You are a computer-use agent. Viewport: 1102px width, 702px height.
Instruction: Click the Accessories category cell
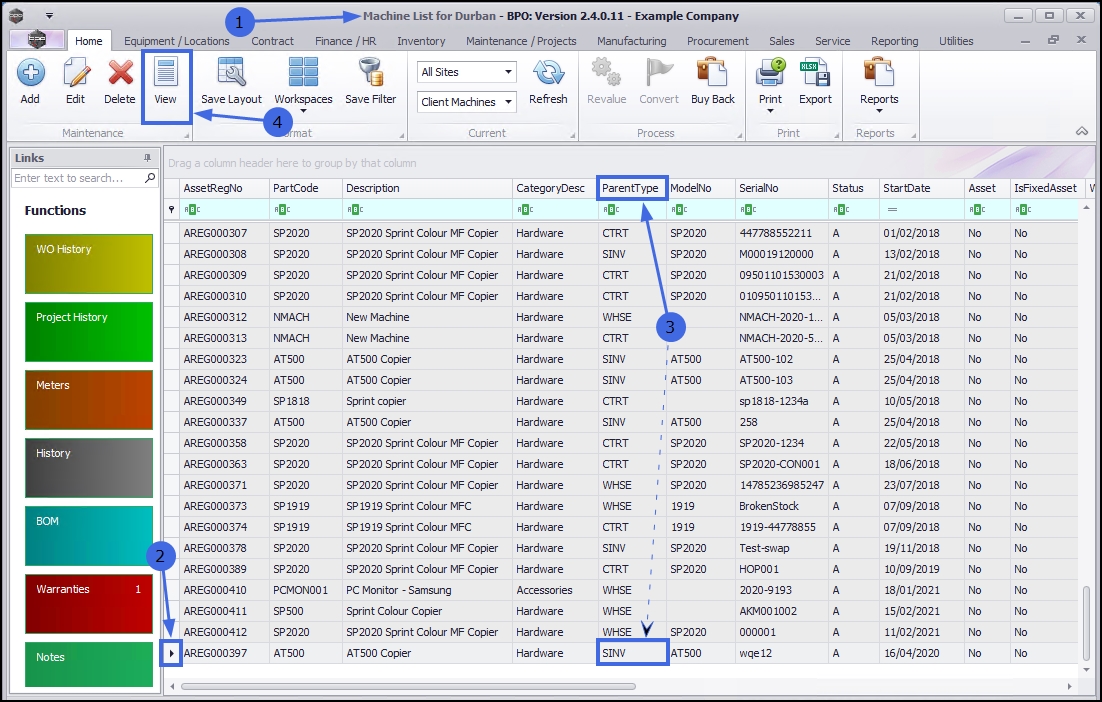pos(555,590)
